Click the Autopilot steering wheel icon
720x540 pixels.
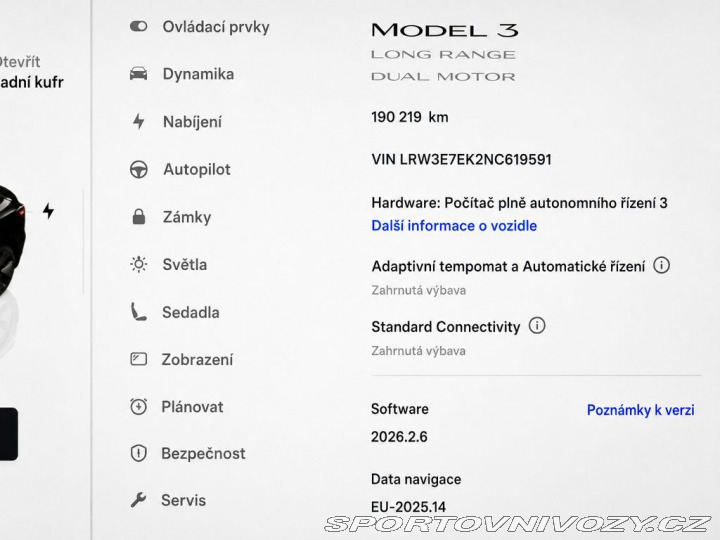coord(139,169)
